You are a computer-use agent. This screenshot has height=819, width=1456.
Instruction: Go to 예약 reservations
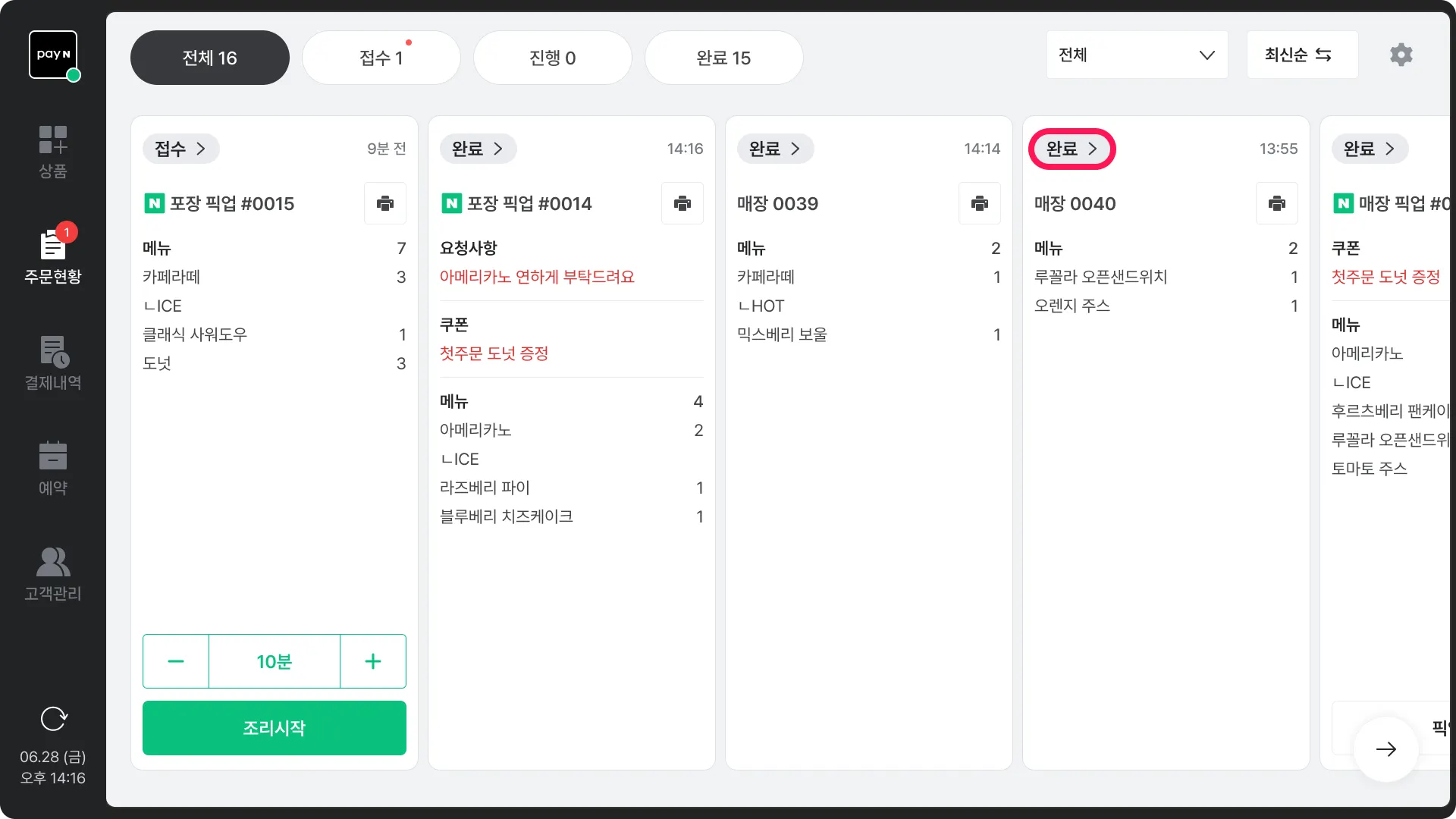(53, 468)
